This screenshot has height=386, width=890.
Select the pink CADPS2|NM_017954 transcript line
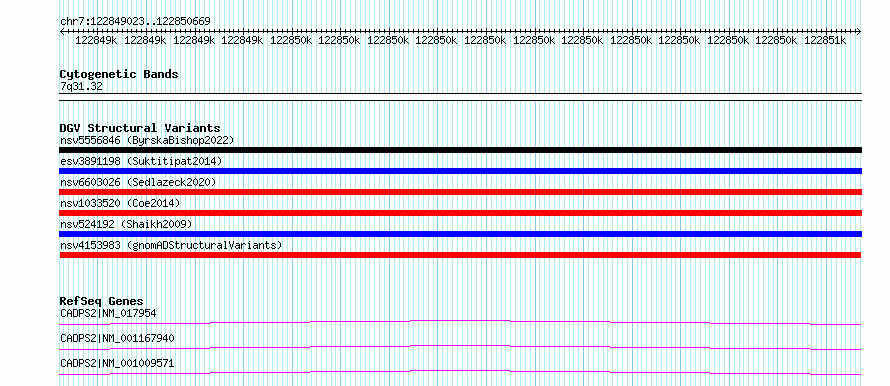tap(460, 322)
